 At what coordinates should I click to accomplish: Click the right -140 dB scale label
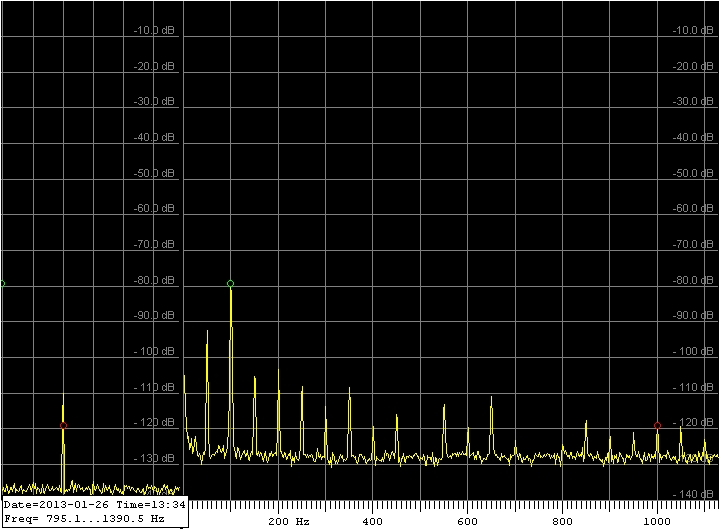click(693, 494)
